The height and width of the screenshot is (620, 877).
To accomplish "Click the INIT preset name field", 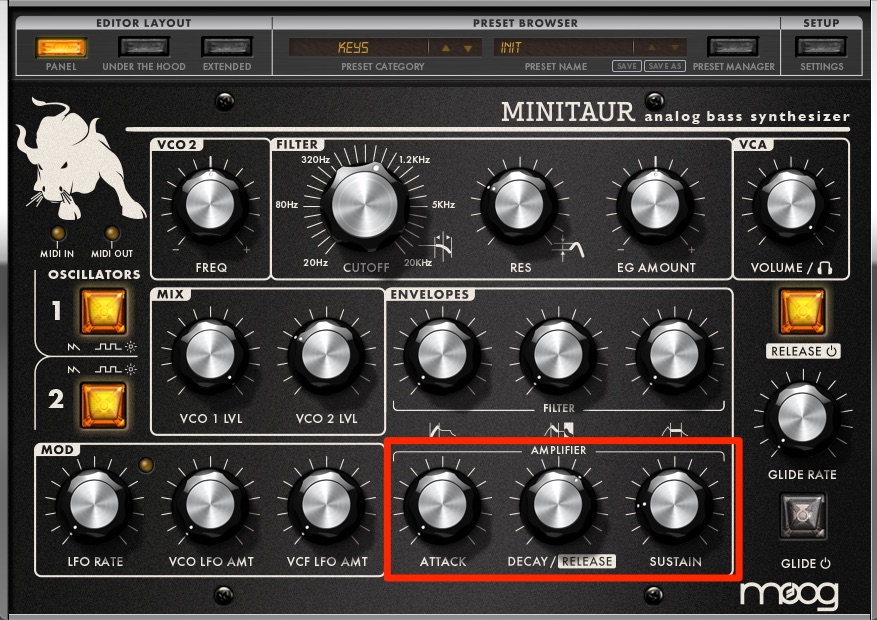I will [x=561, y=48].
